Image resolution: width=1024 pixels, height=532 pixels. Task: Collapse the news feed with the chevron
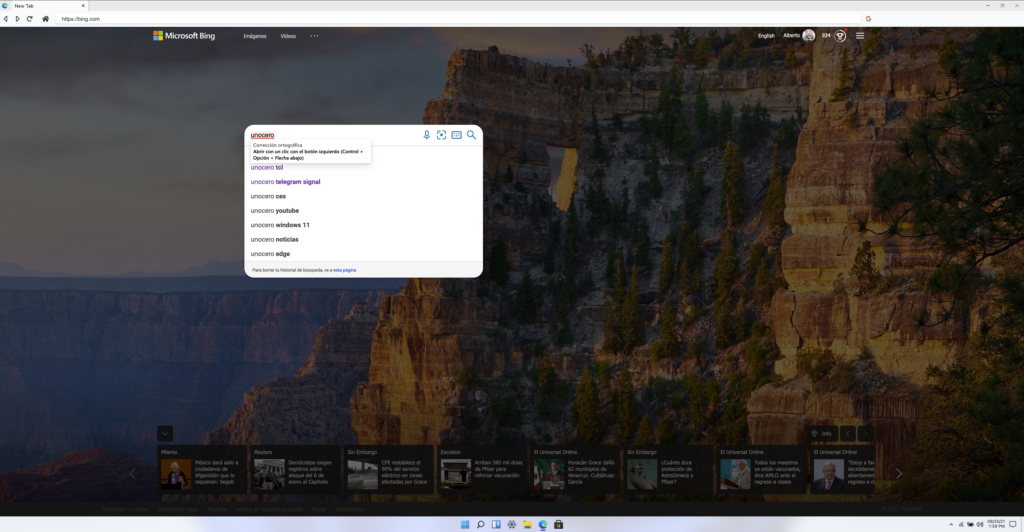pos(165,433)
